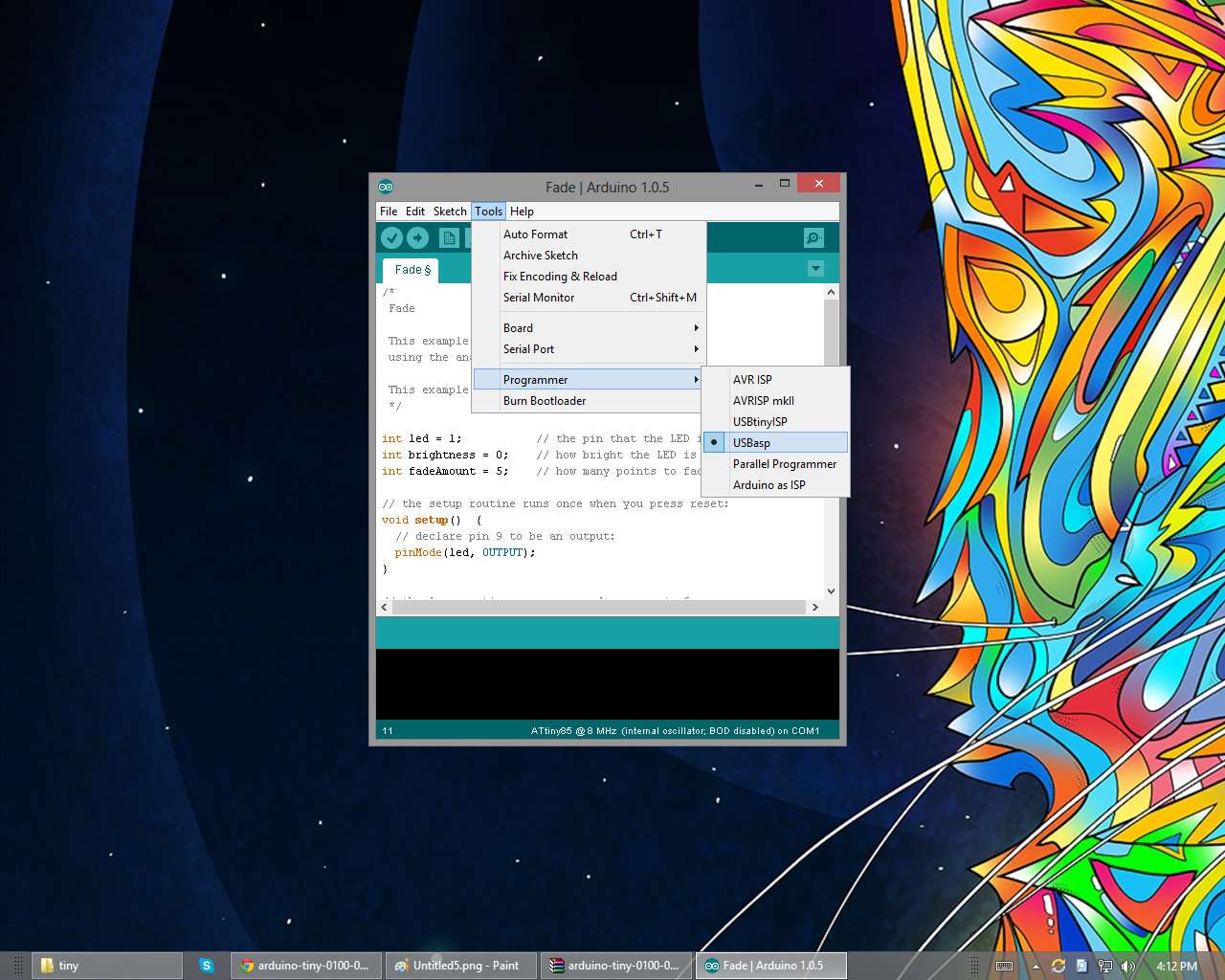The image size is (1225, 980).
Task: Select Arduino as ISP programmer
Action: [x=776, y=485]
